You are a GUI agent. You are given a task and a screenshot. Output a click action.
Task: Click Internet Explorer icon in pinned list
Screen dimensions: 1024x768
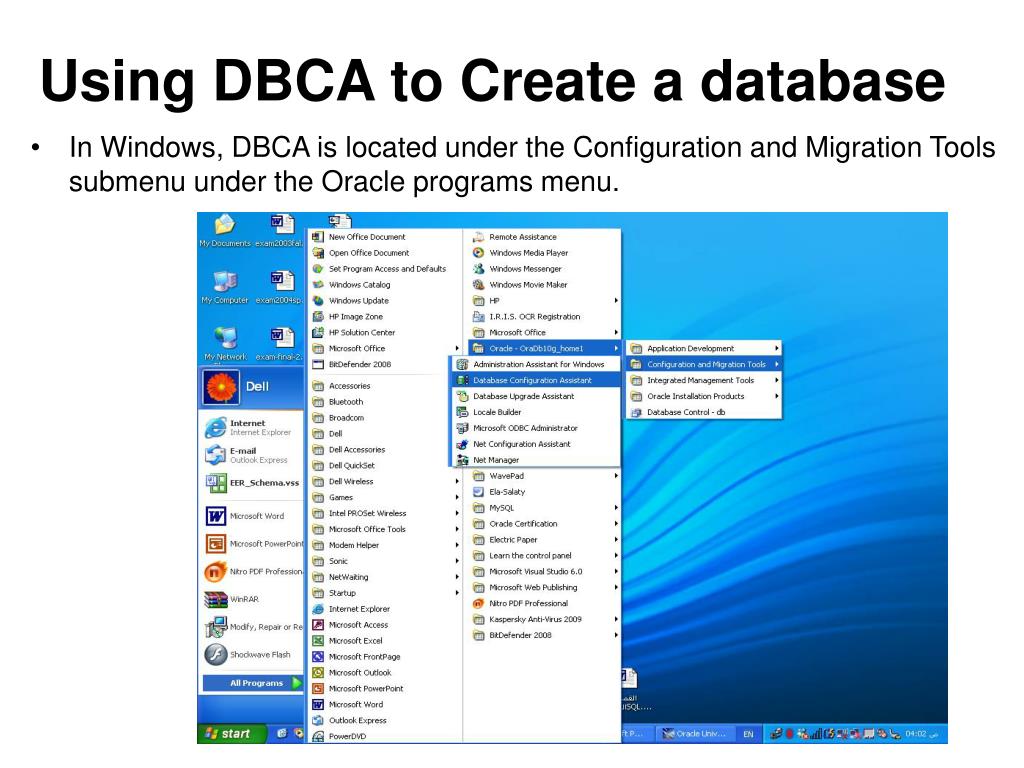[215, 428]
